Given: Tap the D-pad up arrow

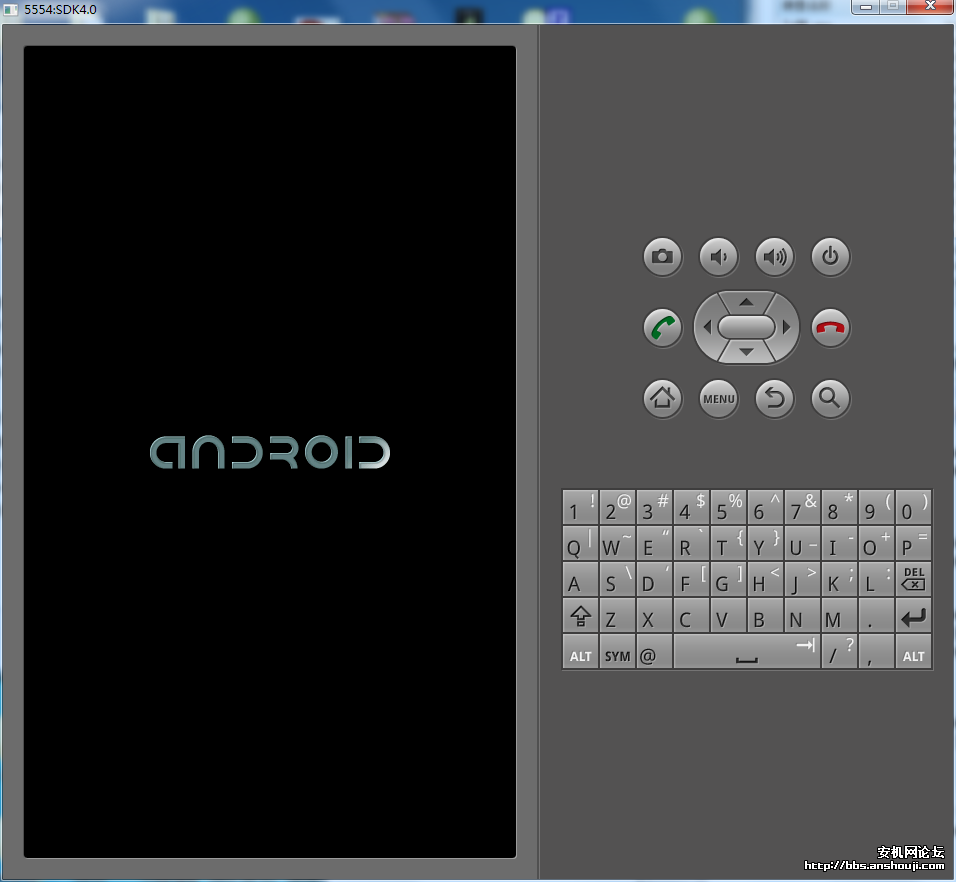Looking at the screenshot, I should [x=746, y=302].
